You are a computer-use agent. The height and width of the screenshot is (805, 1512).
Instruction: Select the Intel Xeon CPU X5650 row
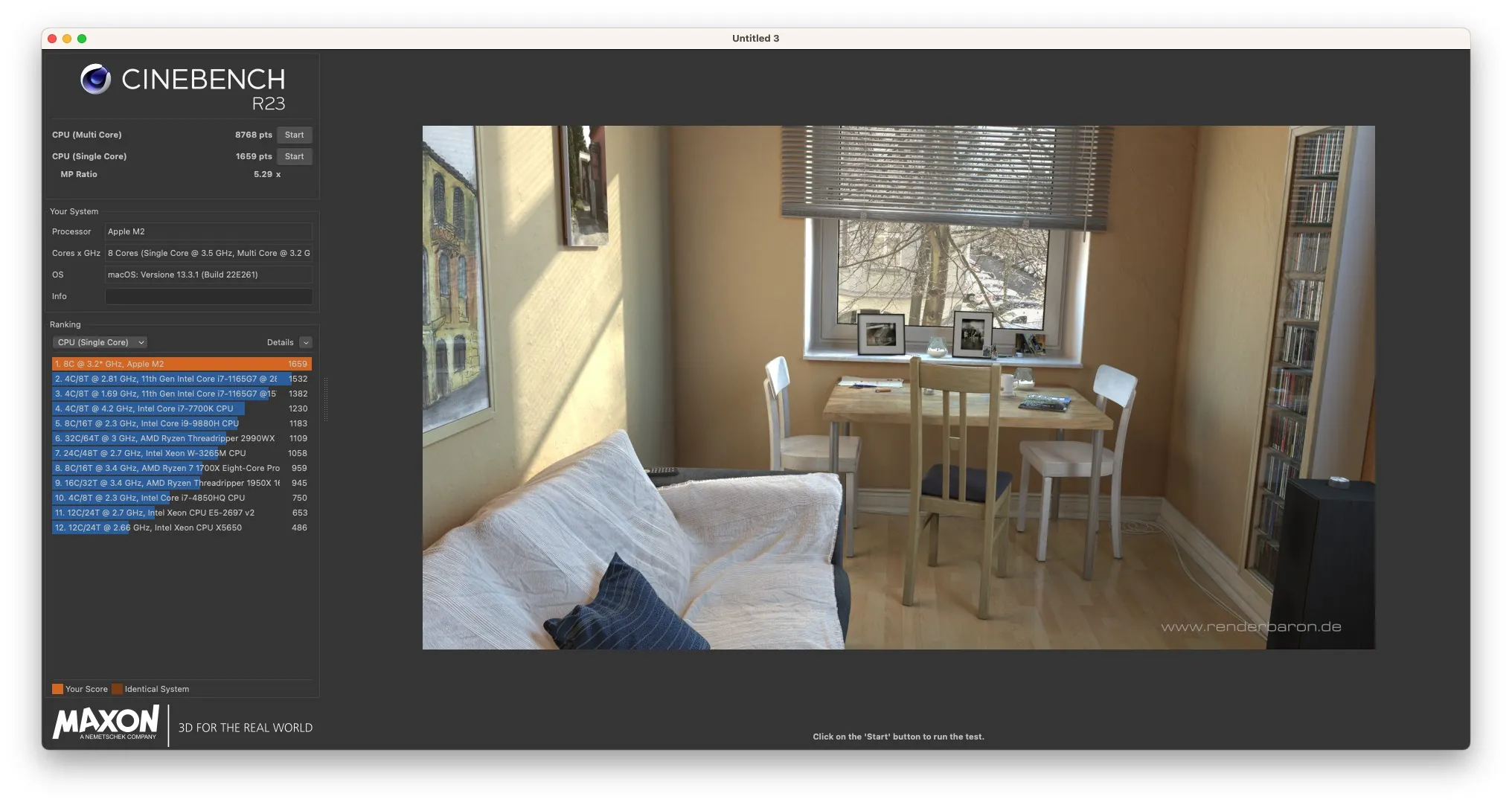pyautogui.click(x=181, y=527)
